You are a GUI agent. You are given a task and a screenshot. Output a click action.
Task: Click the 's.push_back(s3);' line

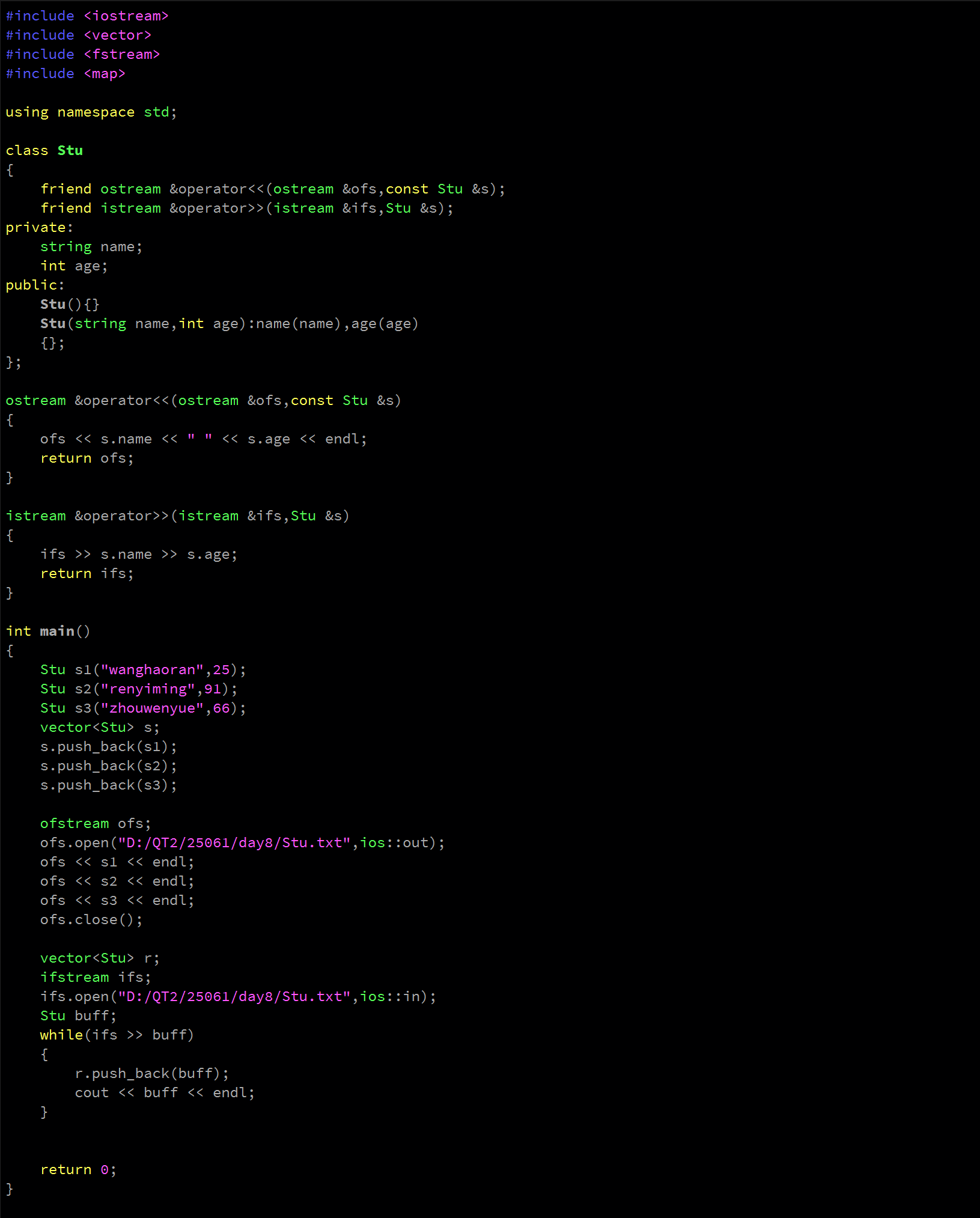click(109, 785)
